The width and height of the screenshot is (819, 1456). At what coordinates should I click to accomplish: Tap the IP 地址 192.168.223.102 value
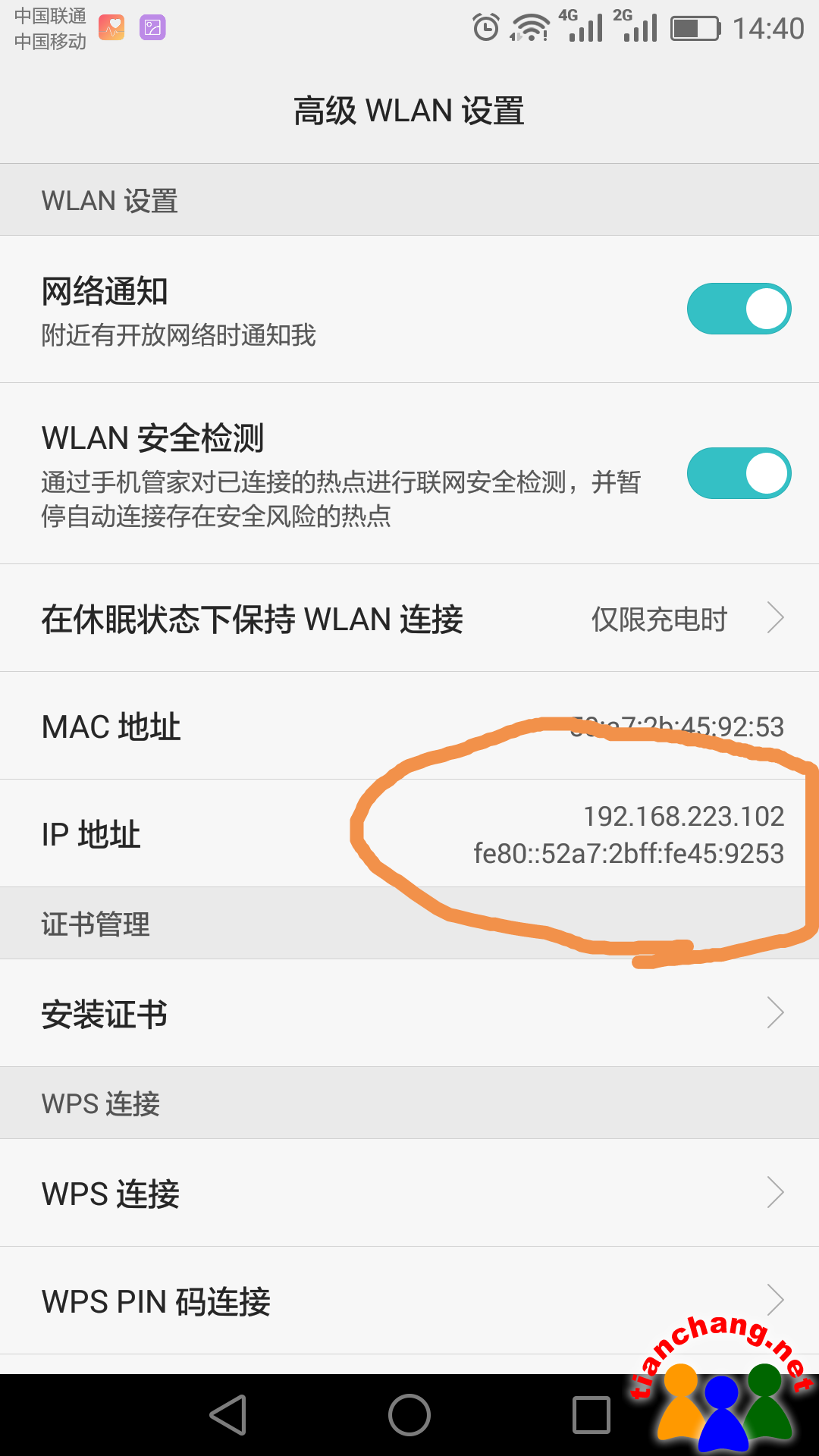(x=683, y=817)
